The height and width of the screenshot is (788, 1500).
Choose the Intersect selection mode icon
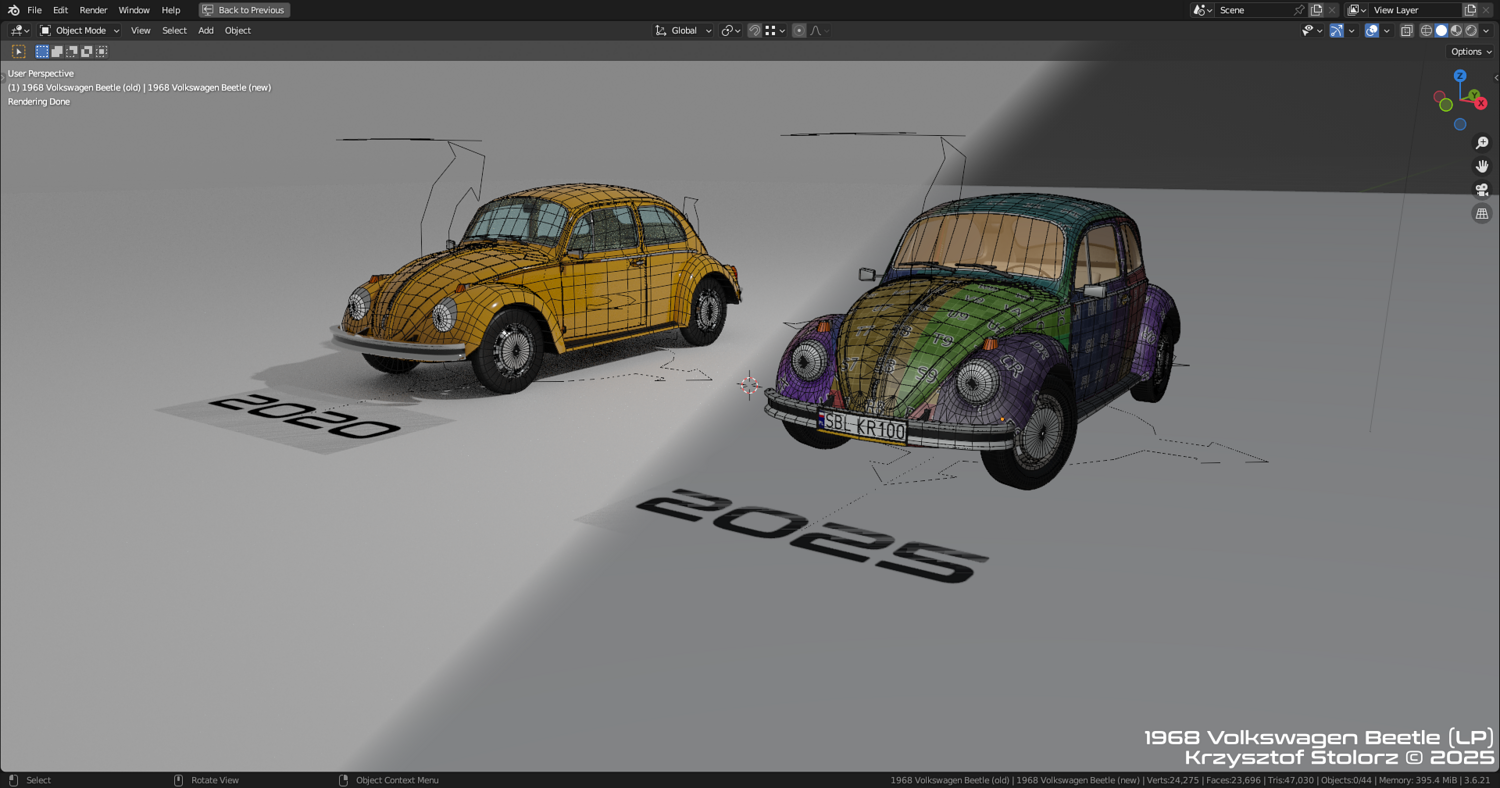coord(102,52)
